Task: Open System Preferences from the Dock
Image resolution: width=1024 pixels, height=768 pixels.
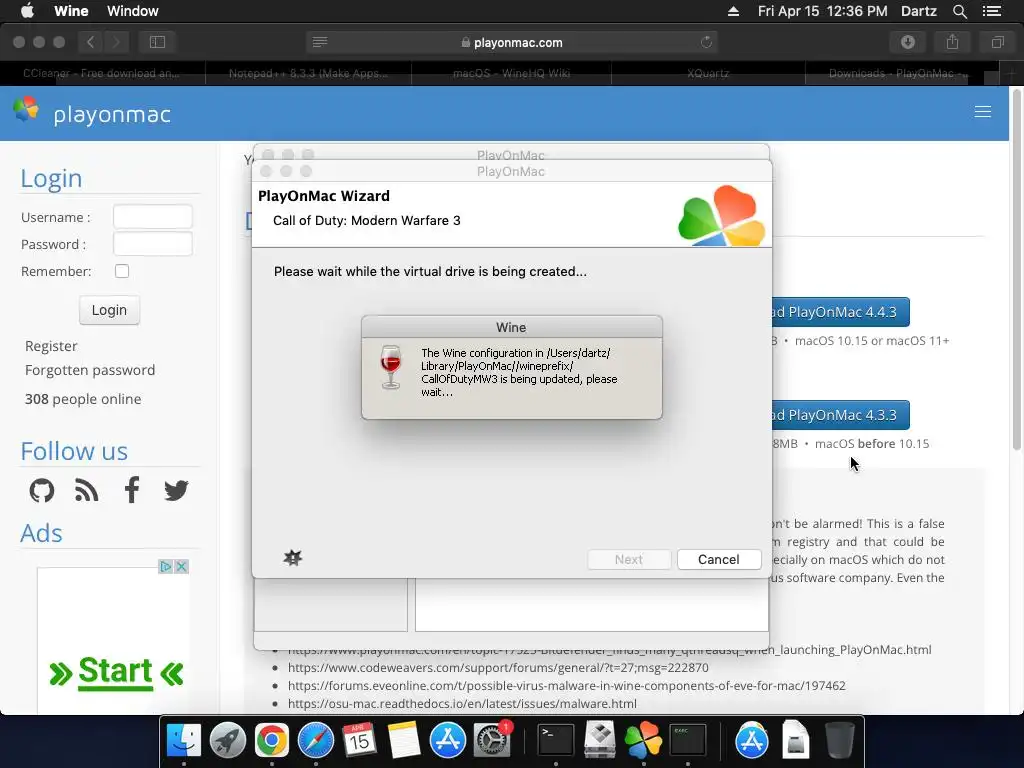Action: [492, 741]
